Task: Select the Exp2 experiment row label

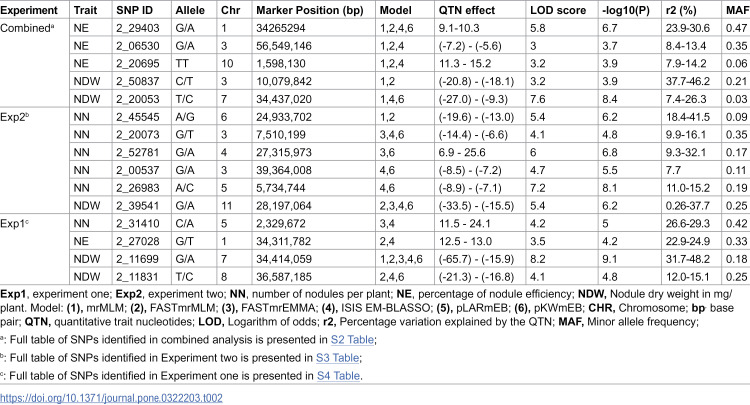Action: point(15,117)
